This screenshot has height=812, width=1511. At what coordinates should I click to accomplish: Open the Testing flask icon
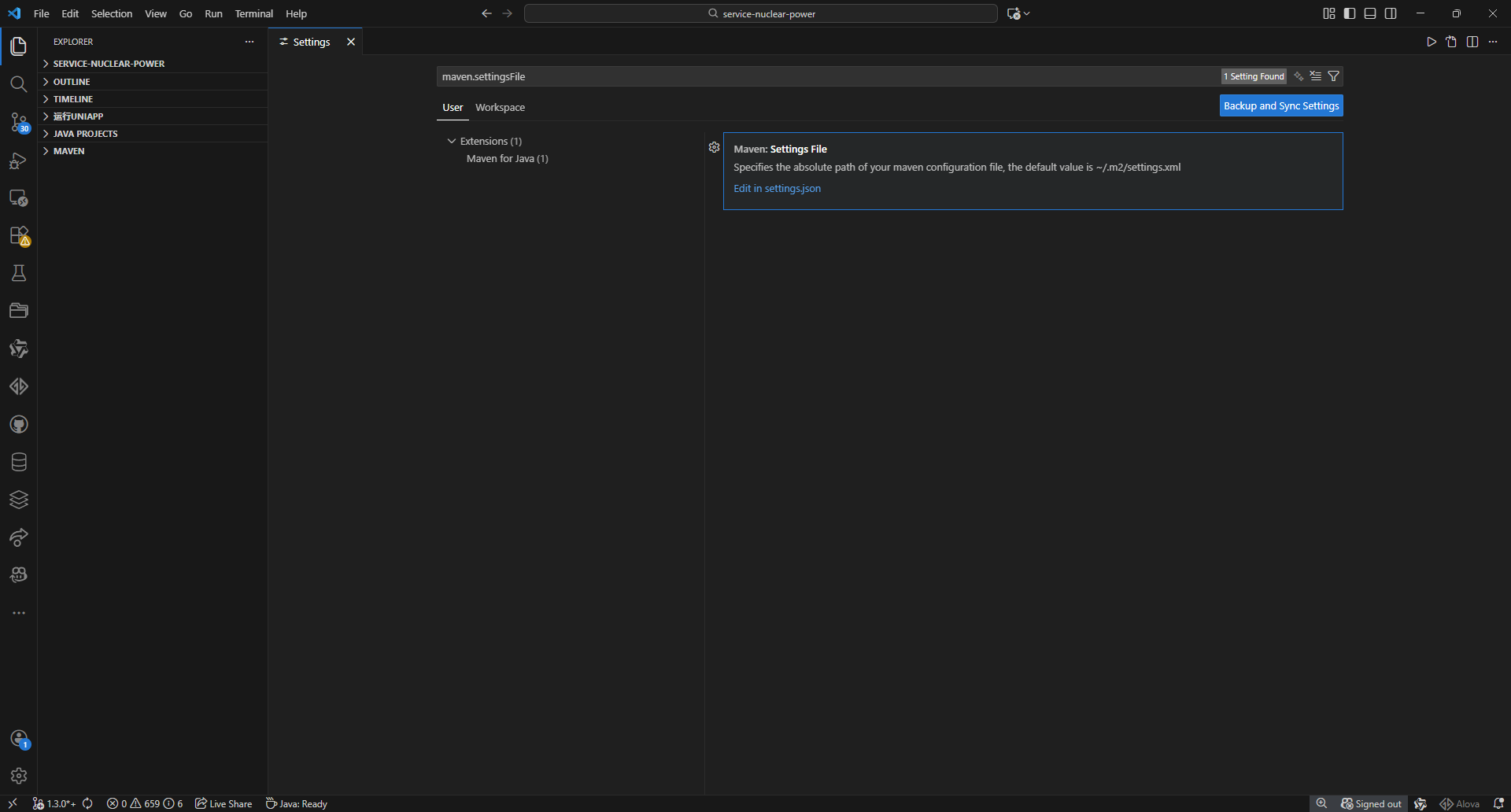pyautogui.click(x=19, y=272)
